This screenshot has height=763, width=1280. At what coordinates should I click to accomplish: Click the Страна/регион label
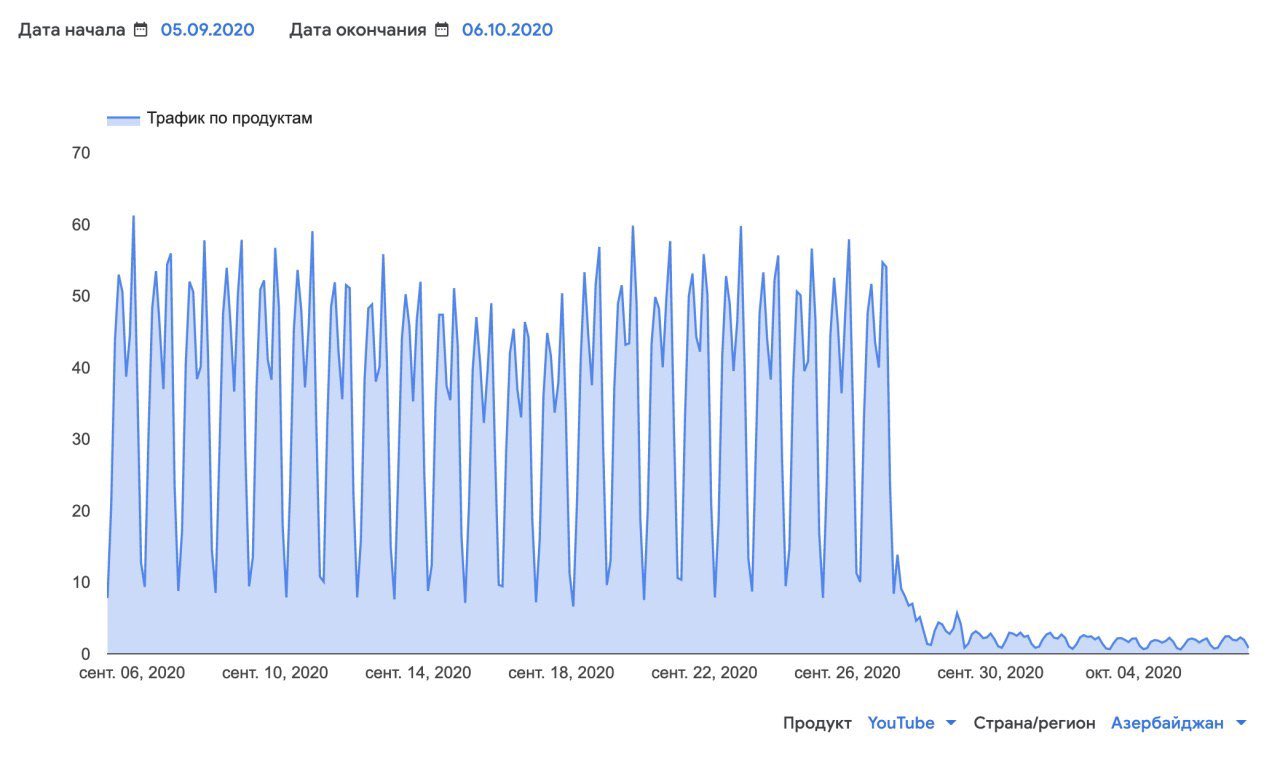[x=1034, y=723]
